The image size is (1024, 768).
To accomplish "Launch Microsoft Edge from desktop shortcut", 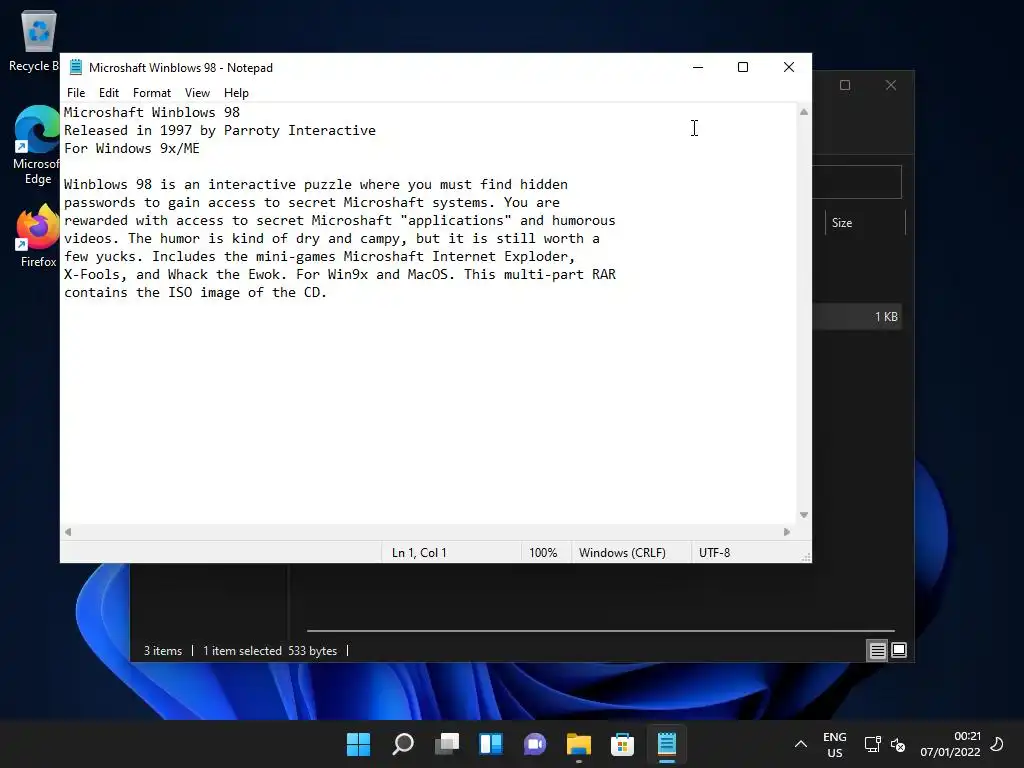I will click(37, 145).
